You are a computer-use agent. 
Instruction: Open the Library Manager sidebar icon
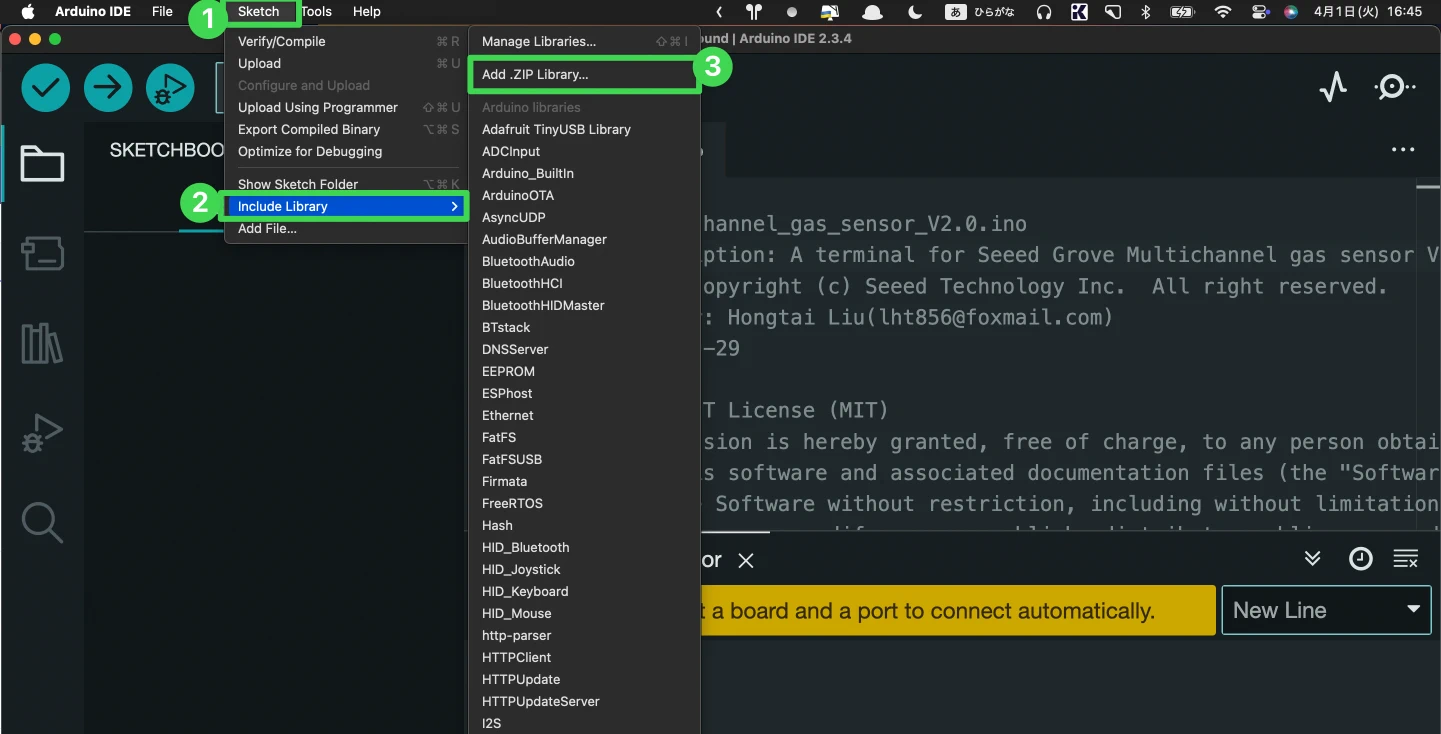pos(42,344)
